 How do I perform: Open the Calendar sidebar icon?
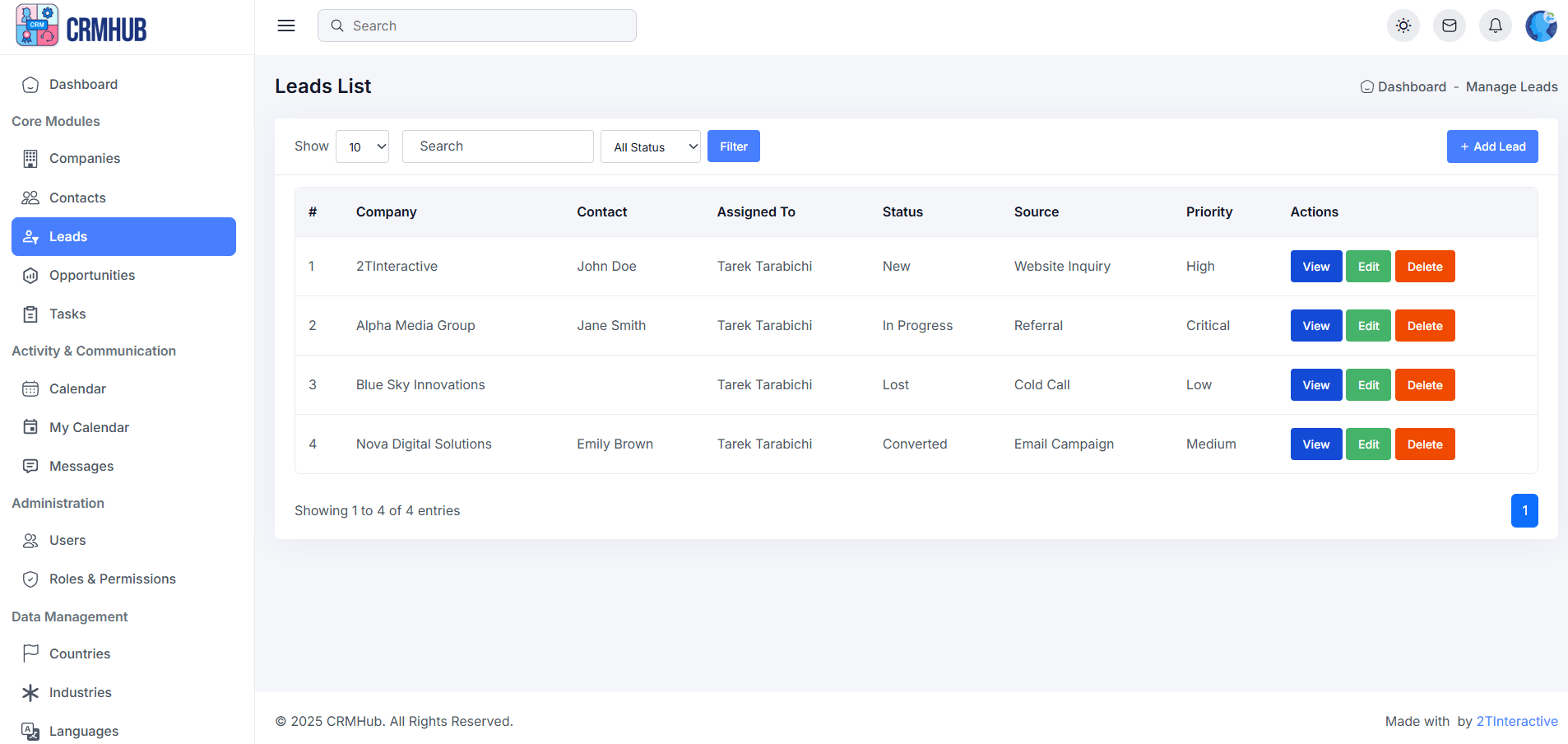coord(30,389)
